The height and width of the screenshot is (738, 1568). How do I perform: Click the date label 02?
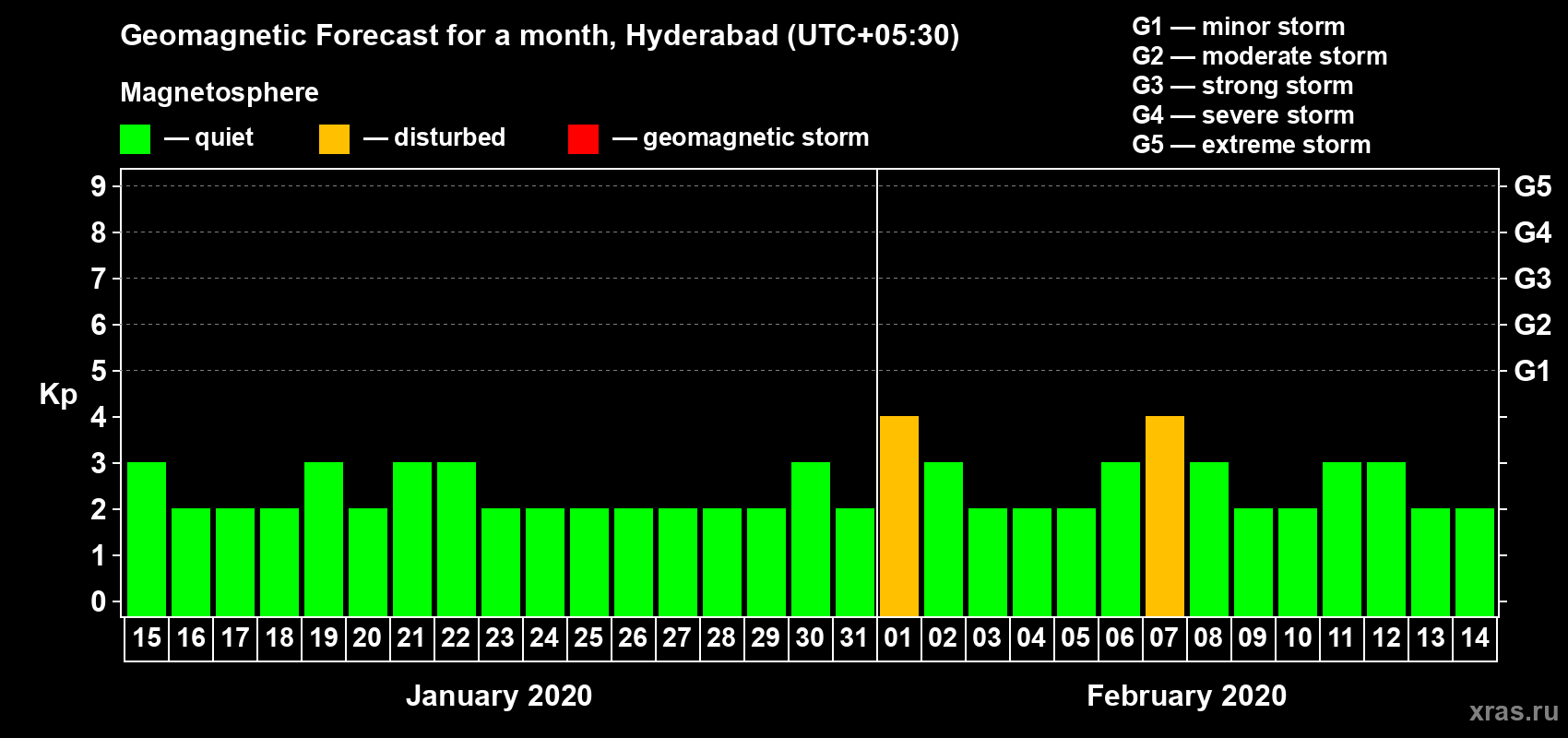click(943, 638)
